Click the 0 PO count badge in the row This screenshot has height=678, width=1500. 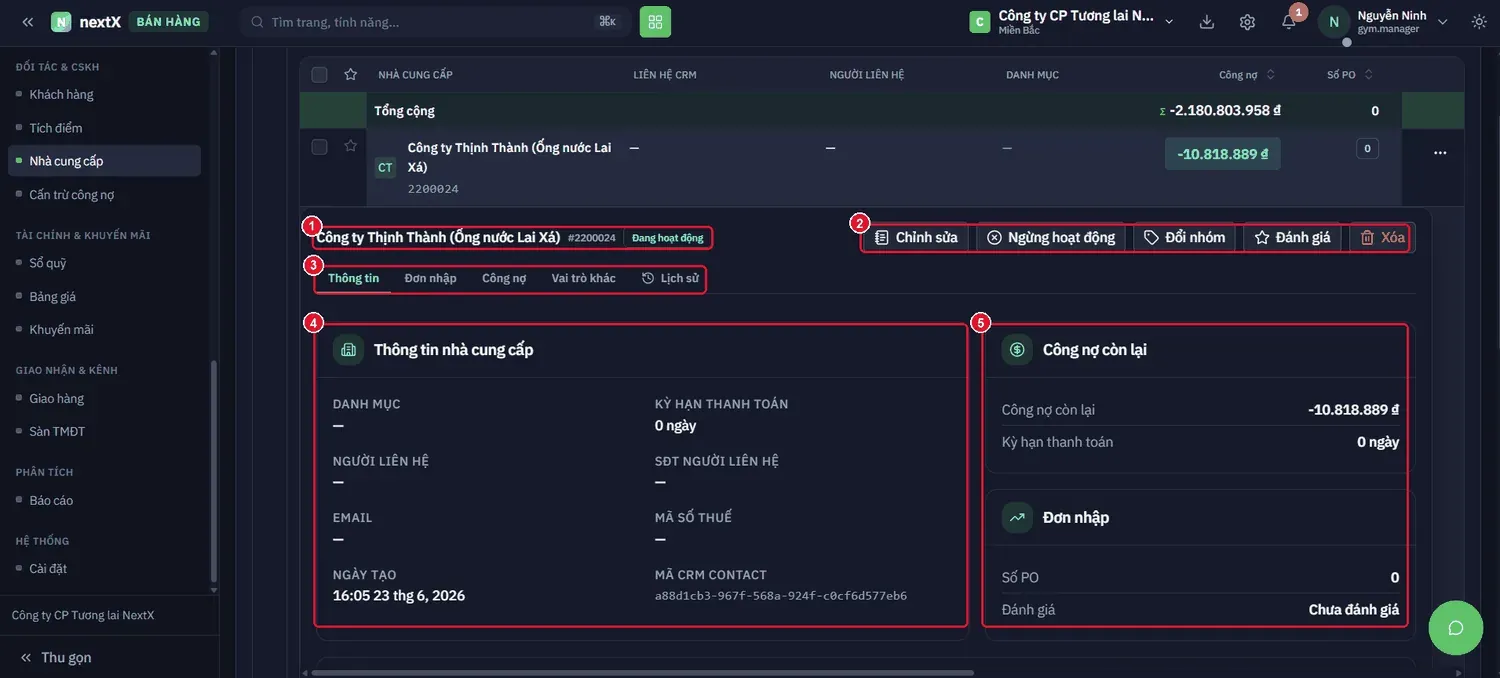(x=1367, y=148)
